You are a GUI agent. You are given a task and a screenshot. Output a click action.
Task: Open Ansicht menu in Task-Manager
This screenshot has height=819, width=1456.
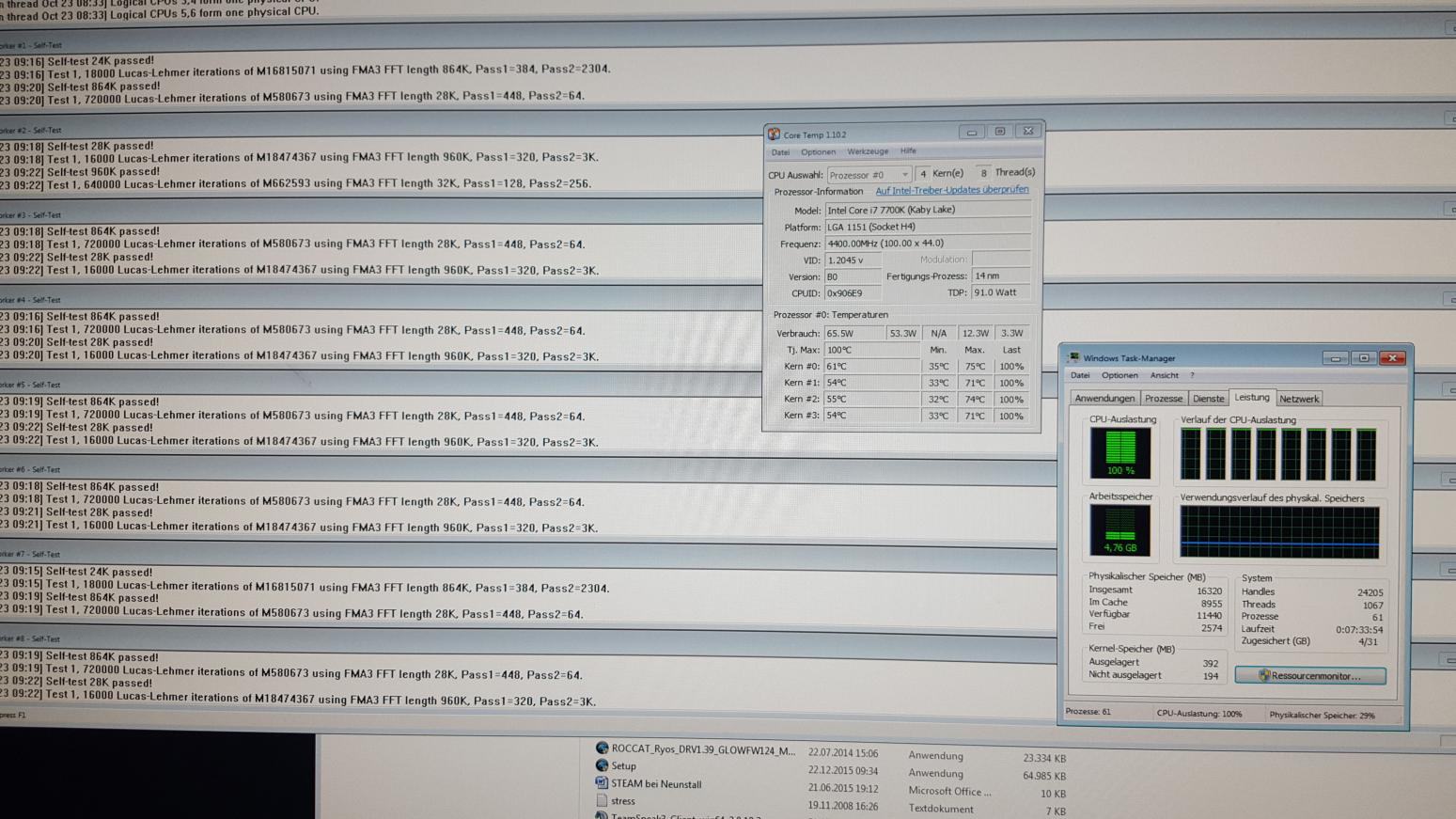1164,375
